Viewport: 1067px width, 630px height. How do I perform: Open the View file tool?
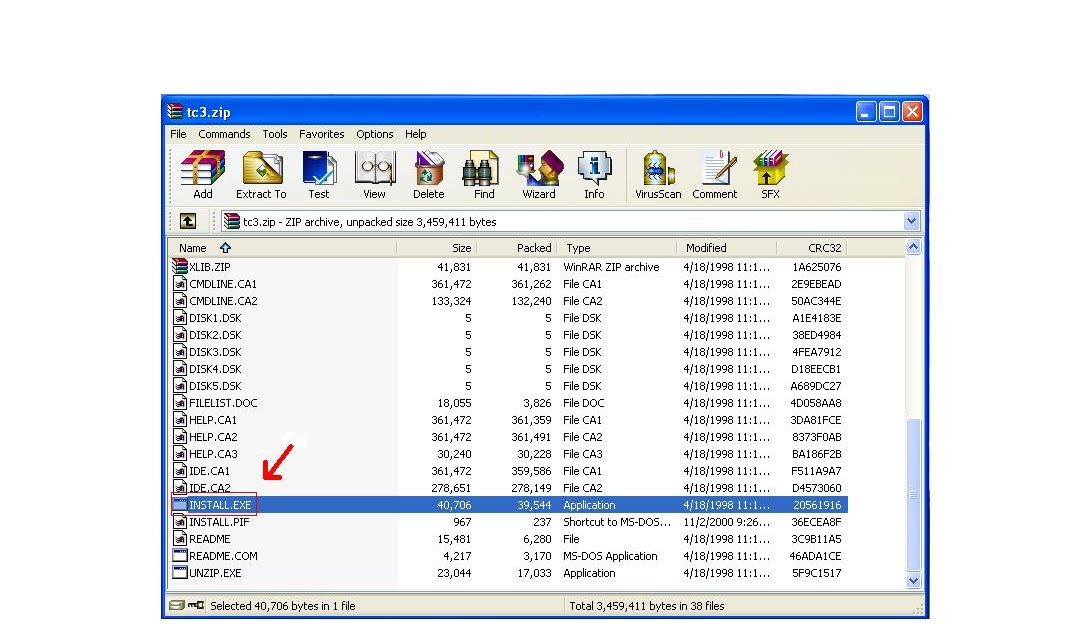(x=374, y=175)
